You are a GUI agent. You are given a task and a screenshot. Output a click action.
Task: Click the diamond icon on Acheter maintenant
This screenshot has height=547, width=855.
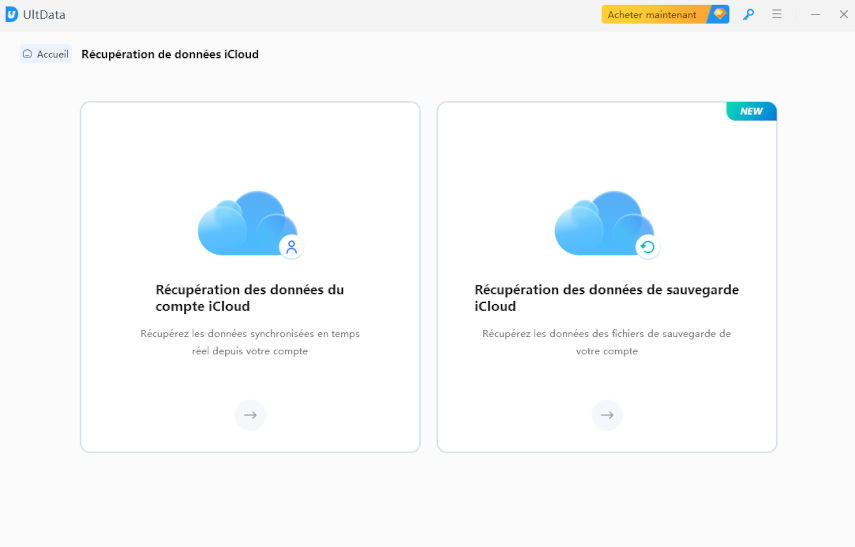[x=720, y=14]
